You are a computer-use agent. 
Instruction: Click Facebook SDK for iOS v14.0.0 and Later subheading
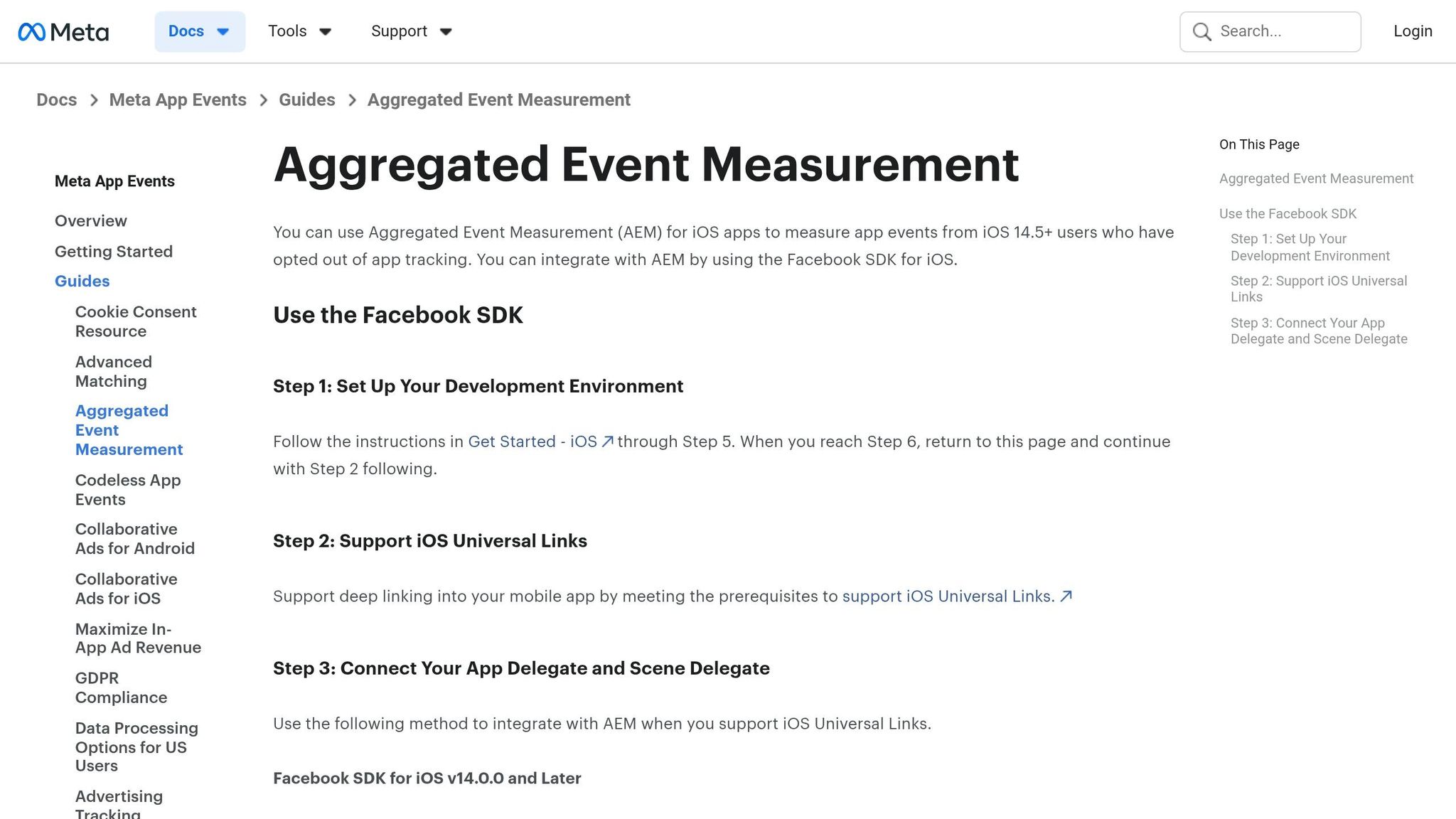(427, 778)
